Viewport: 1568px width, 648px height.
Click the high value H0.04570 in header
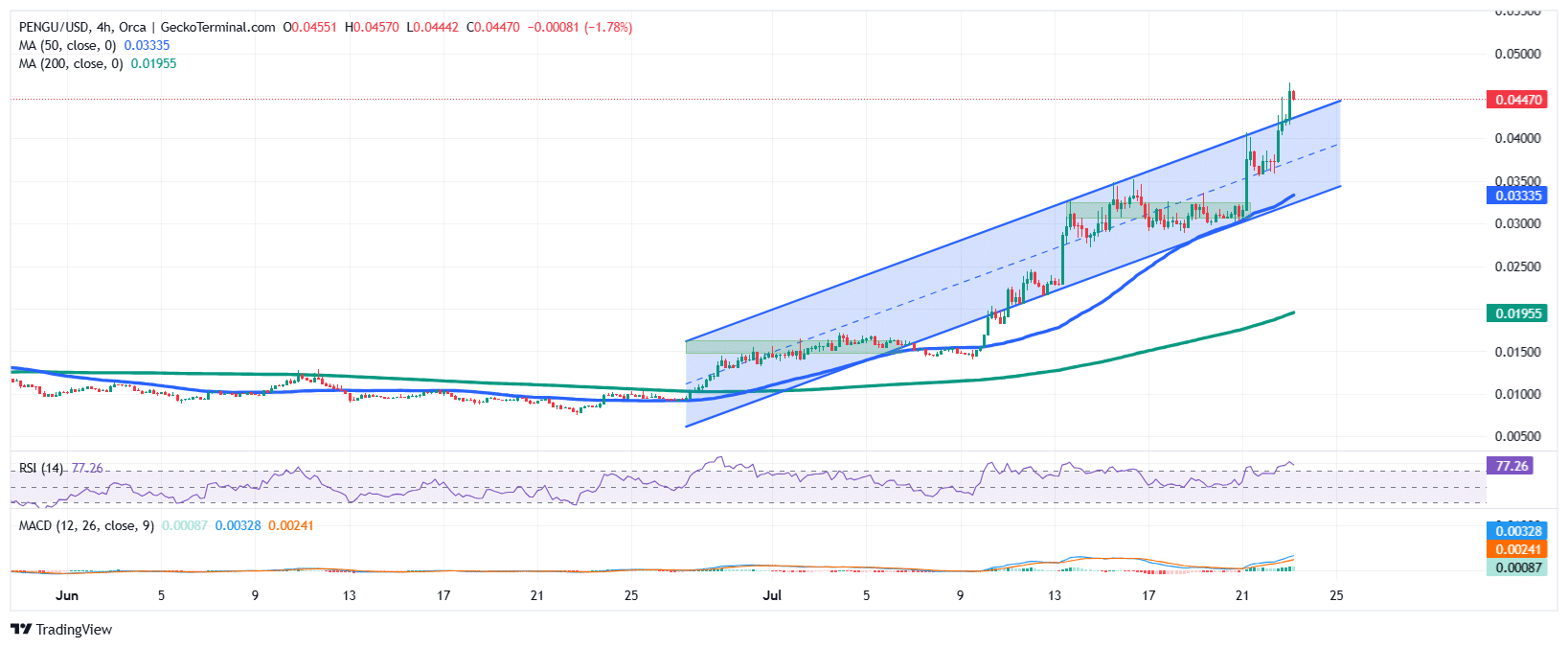(x=372, y=28)
